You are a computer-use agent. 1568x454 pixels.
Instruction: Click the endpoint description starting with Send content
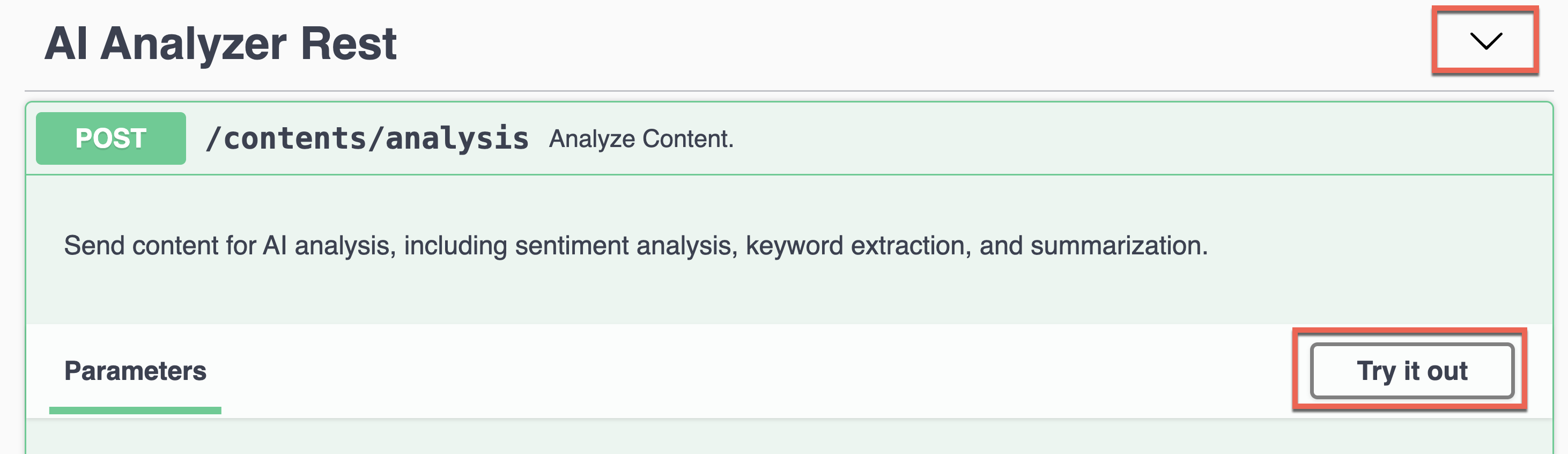click(635, 246)
